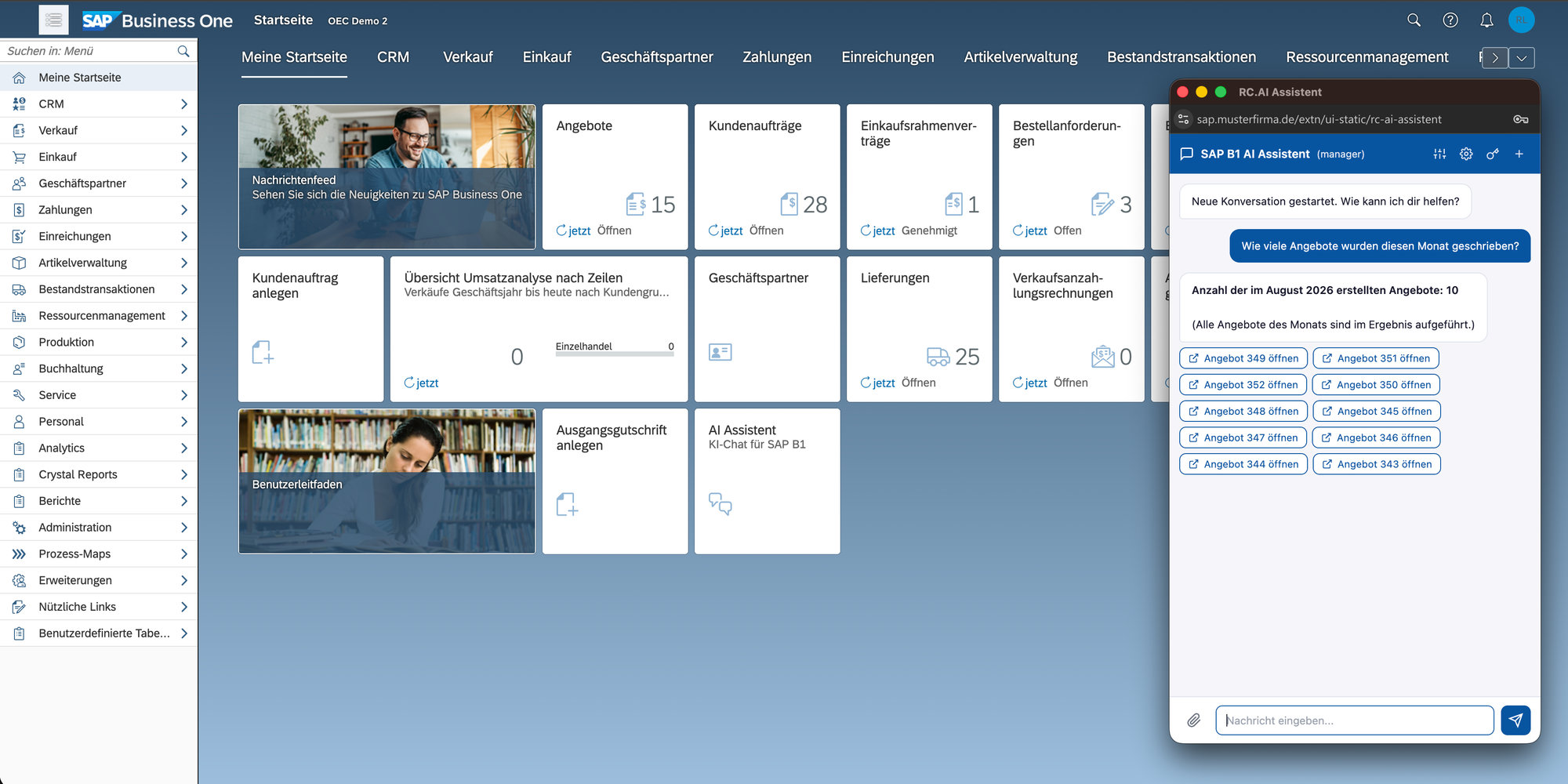Switch to the Einkauf top tab
Image resolution: width=1568 pixels, height=784 pixels.
point(546,57)
